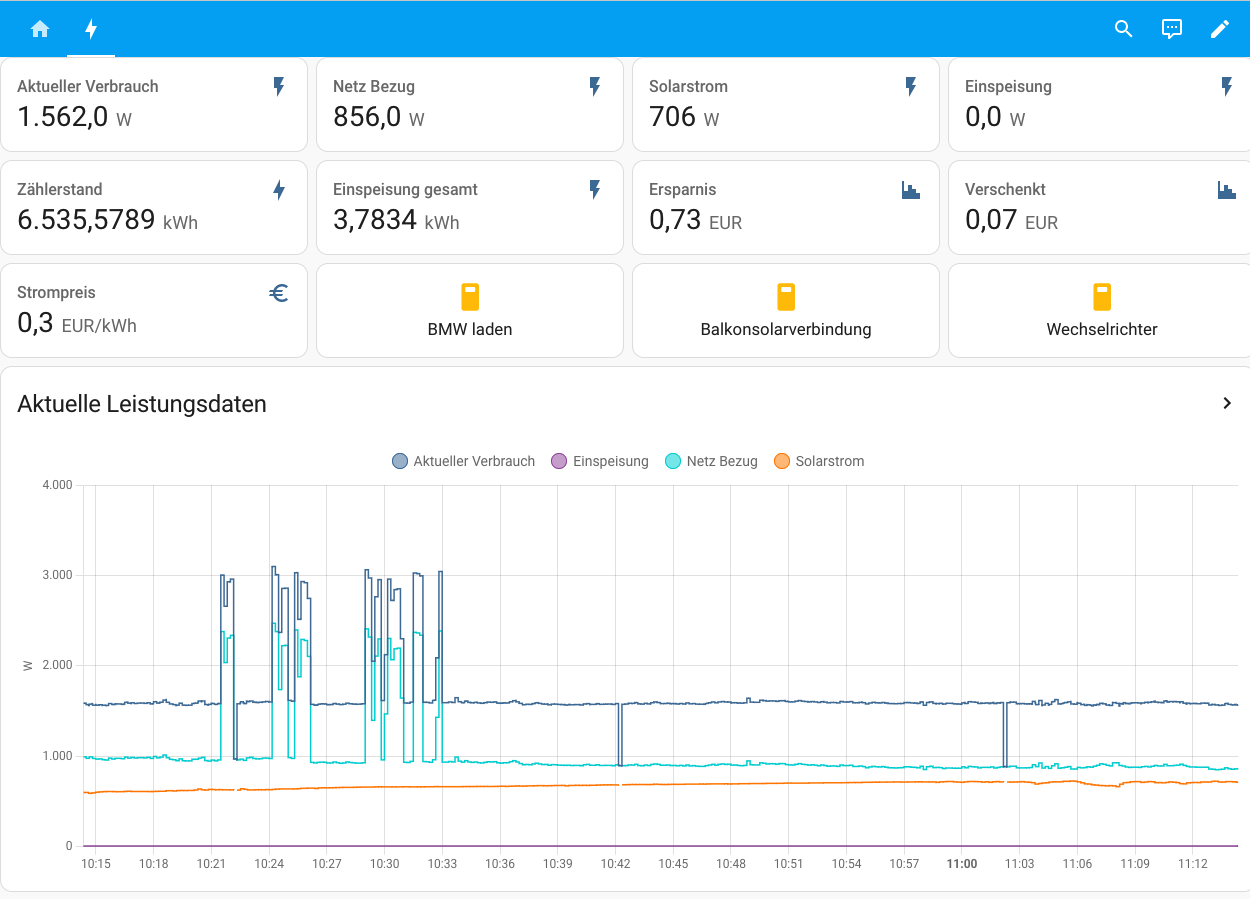
Task: Open the Aktueller Verbrauch card details
Action: (154, 104)
